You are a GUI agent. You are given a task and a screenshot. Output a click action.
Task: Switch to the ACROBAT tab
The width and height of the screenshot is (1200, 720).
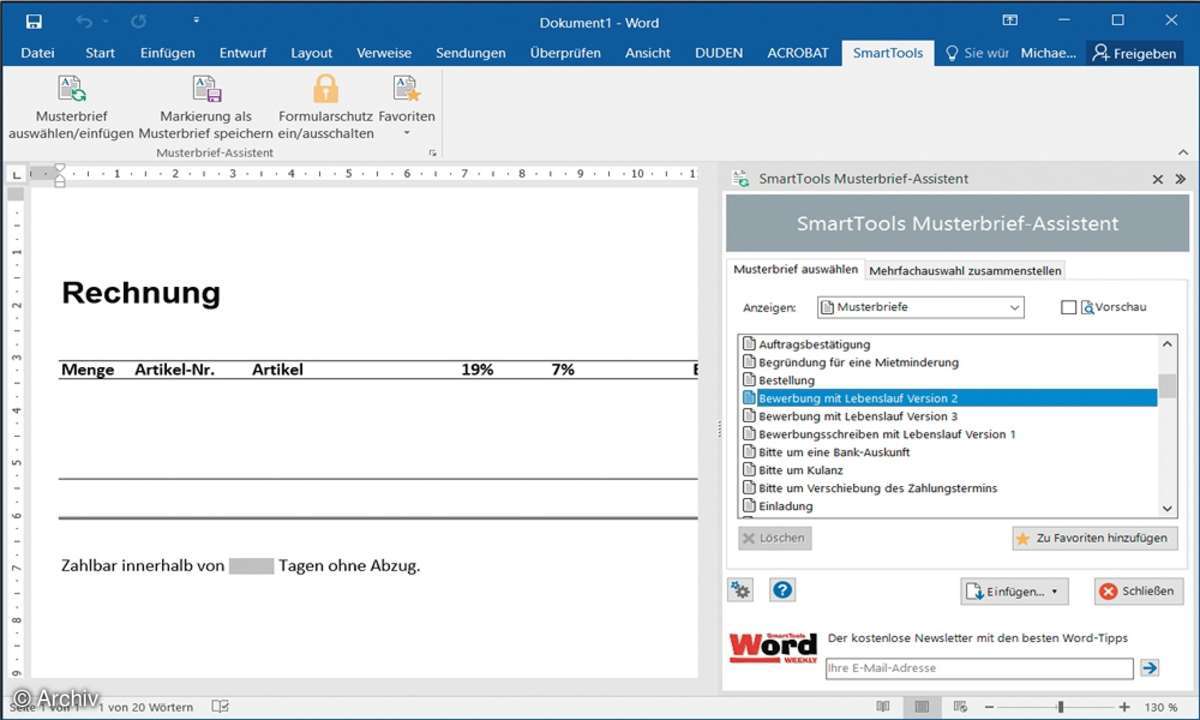point(798,53)
